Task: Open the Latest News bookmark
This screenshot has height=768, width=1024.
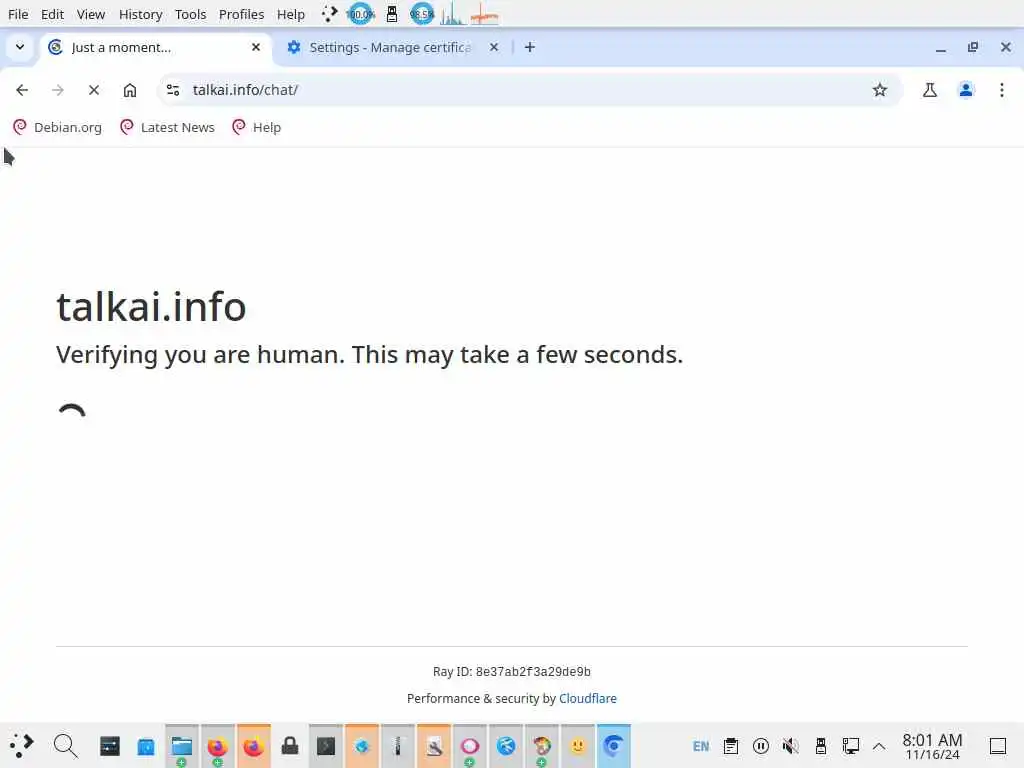Action: click(x=168, y=127)
